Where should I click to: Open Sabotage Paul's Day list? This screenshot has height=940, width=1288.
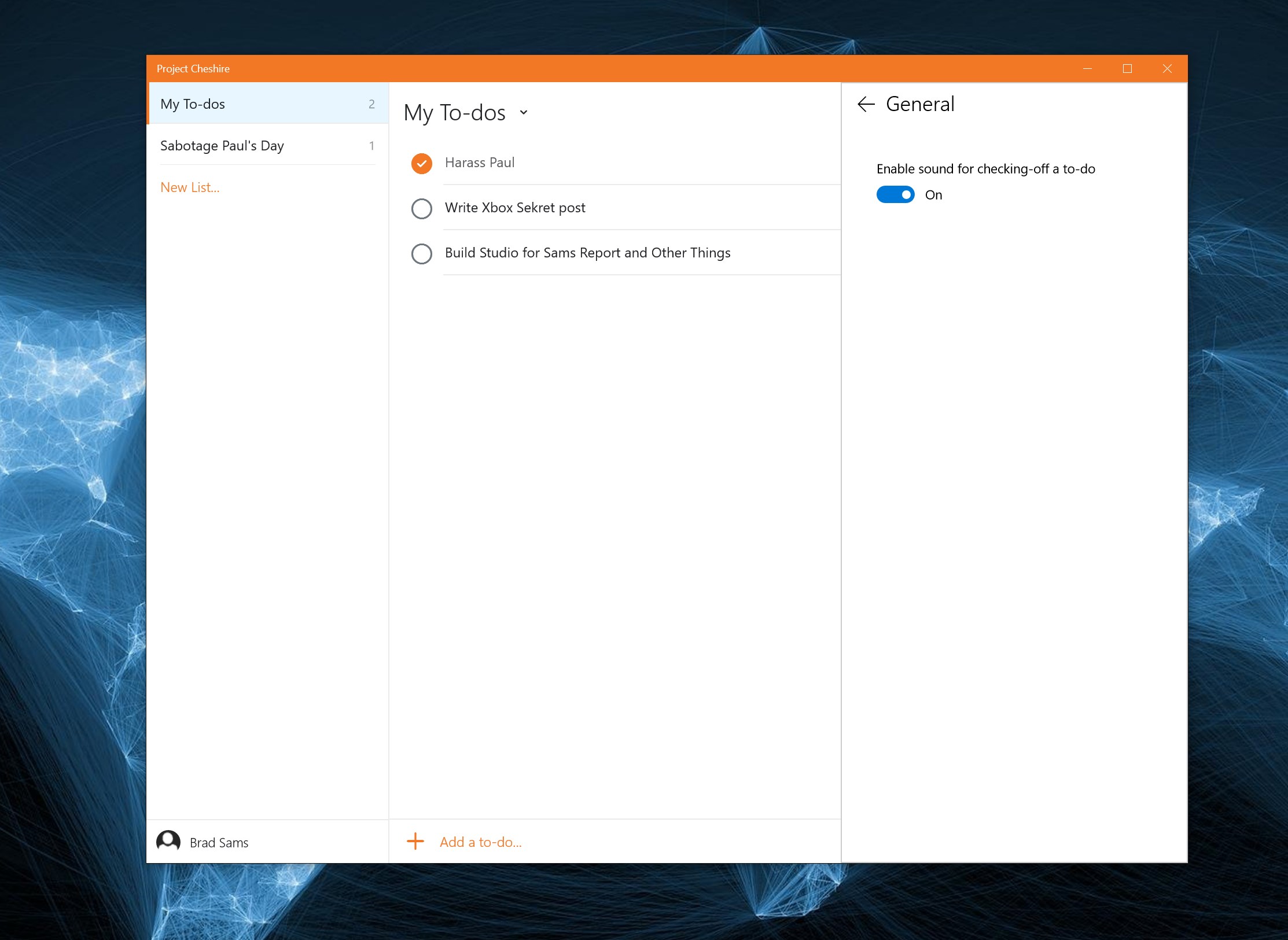pos(222,146)
